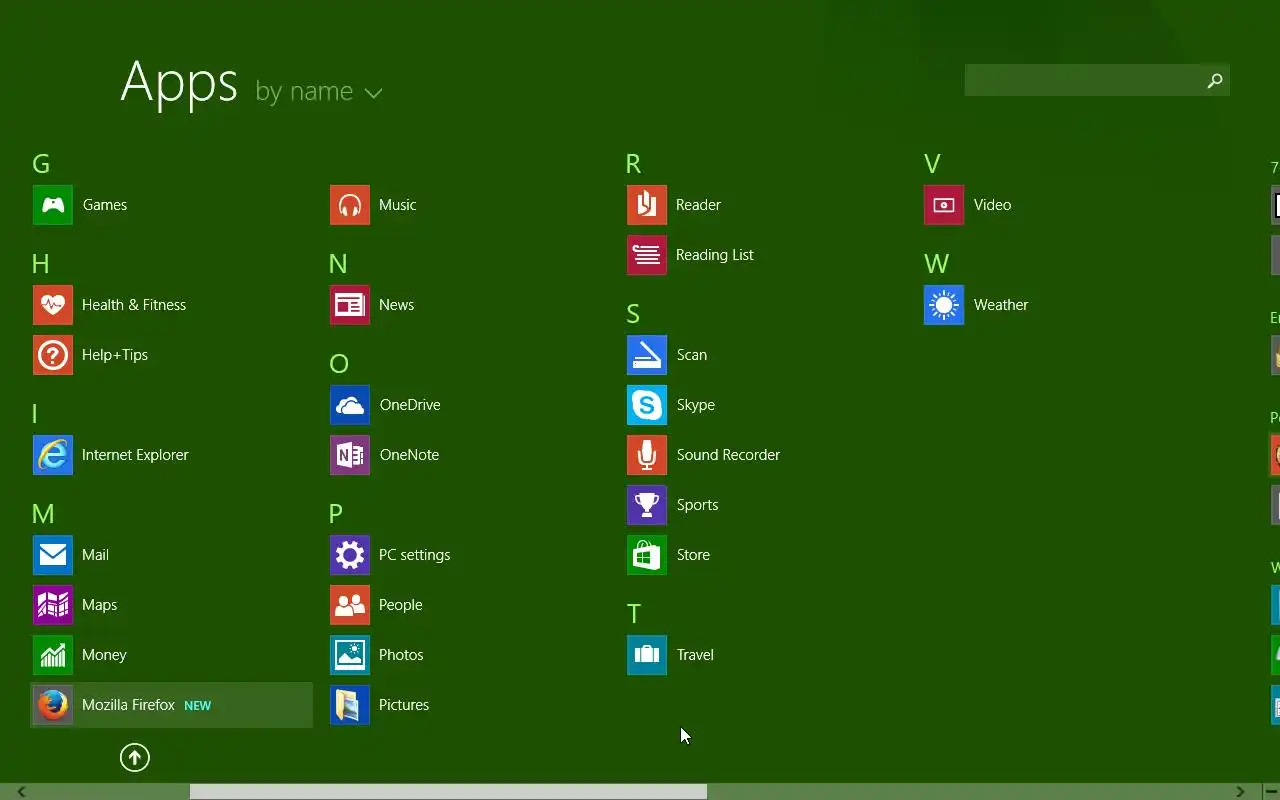Select the letter T group header
The height and width of the screenshot is (800, 1280).
pos(633,614)
